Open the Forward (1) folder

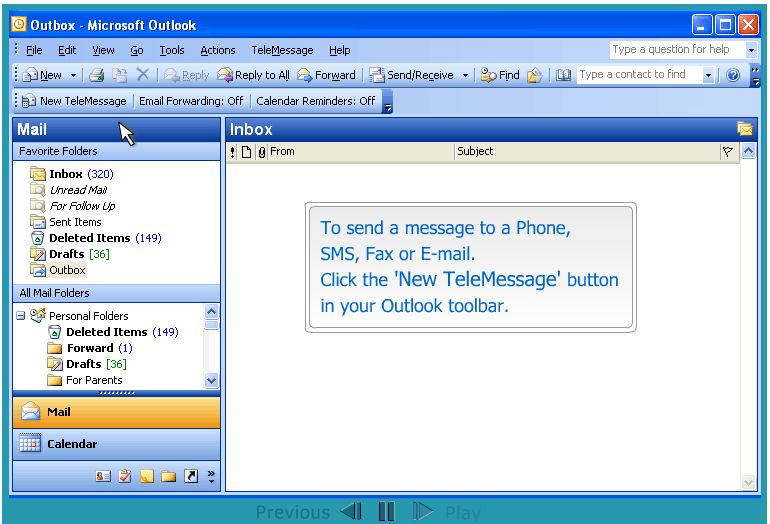tap(90, 348)
